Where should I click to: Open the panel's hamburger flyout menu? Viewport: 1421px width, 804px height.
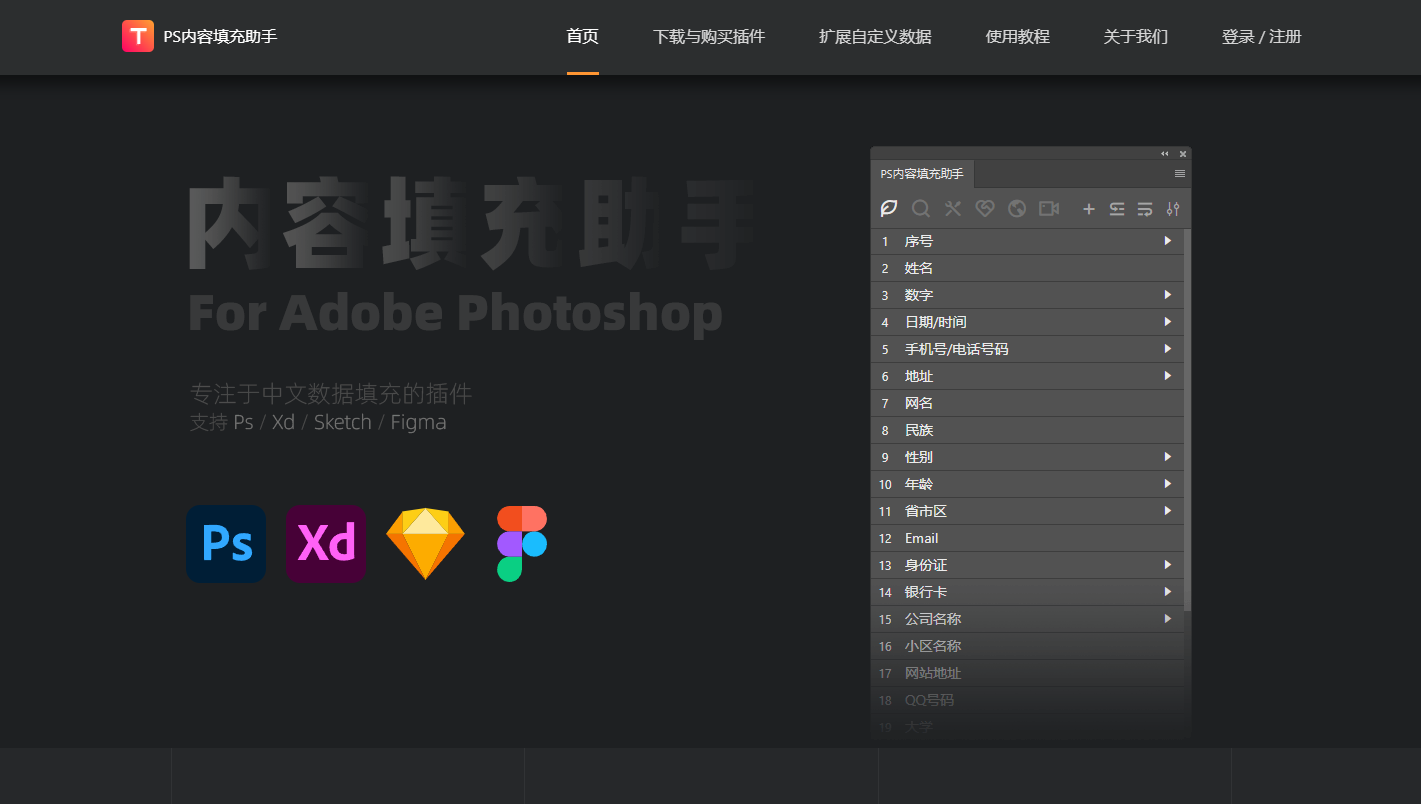tap(1180, 174)
